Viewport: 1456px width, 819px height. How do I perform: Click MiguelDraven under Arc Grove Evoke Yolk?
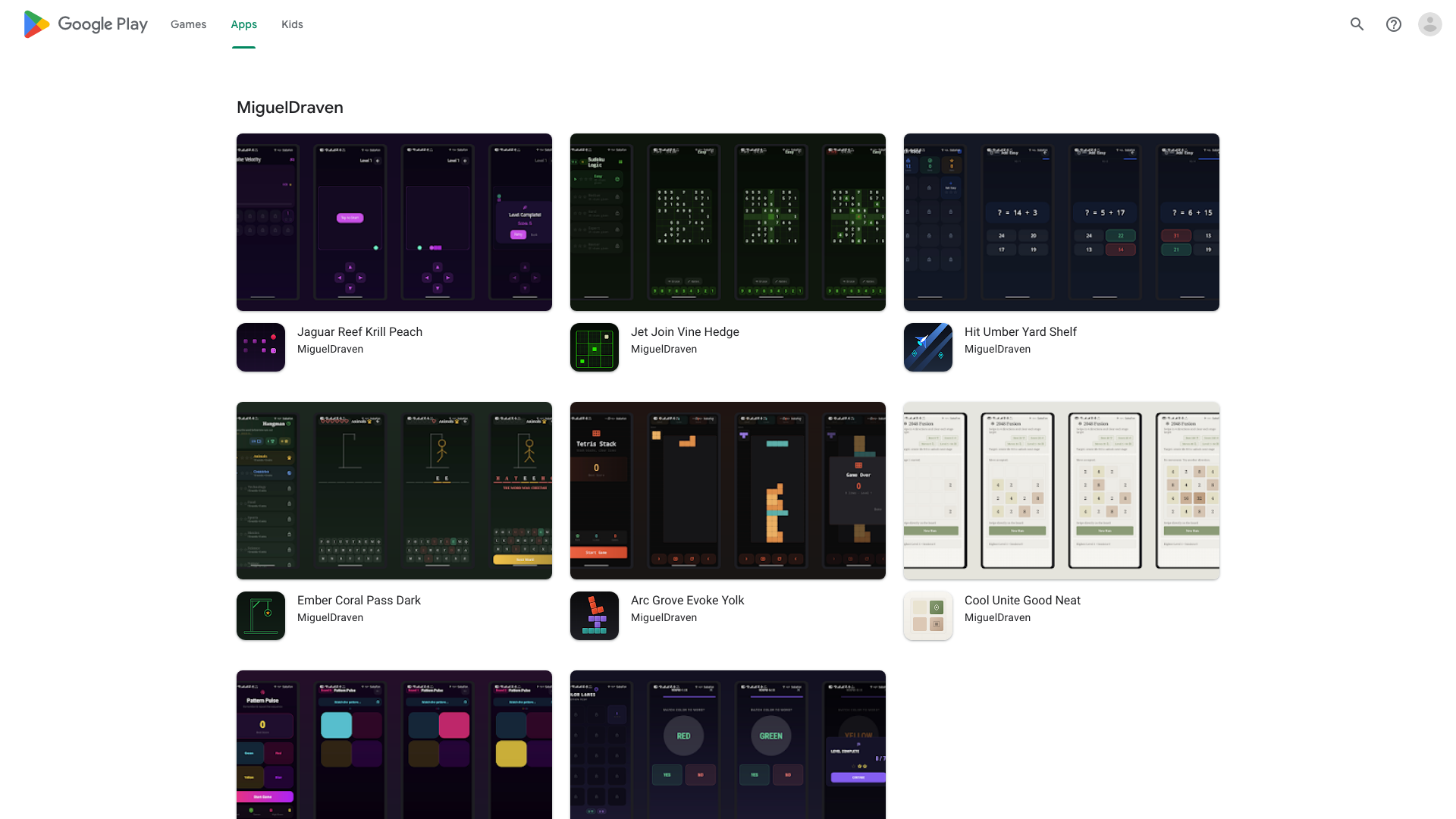tap(664, 617)
